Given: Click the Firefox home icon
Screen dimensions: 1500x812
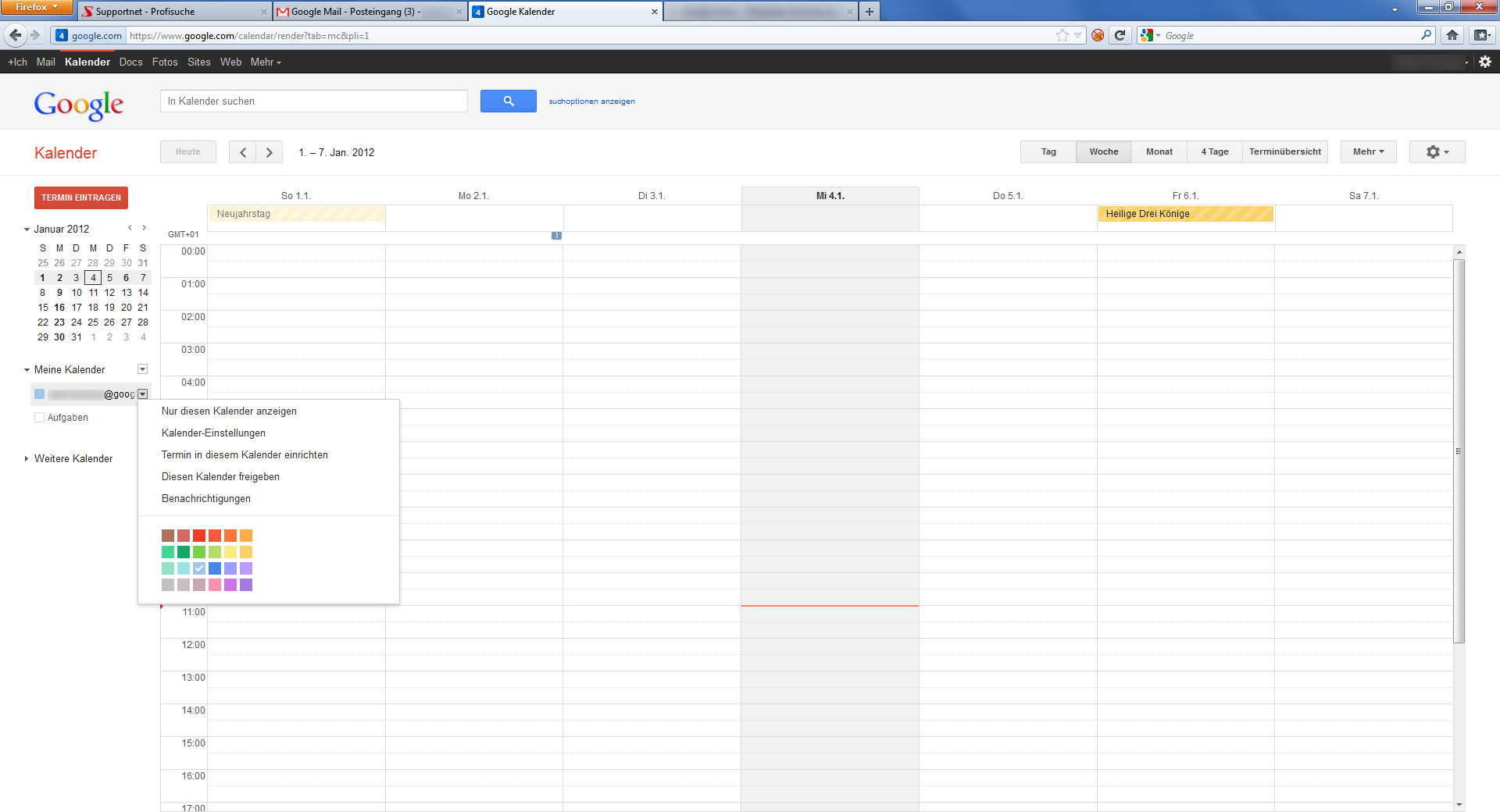Looking at the screenshot, I should point(1452,35).
